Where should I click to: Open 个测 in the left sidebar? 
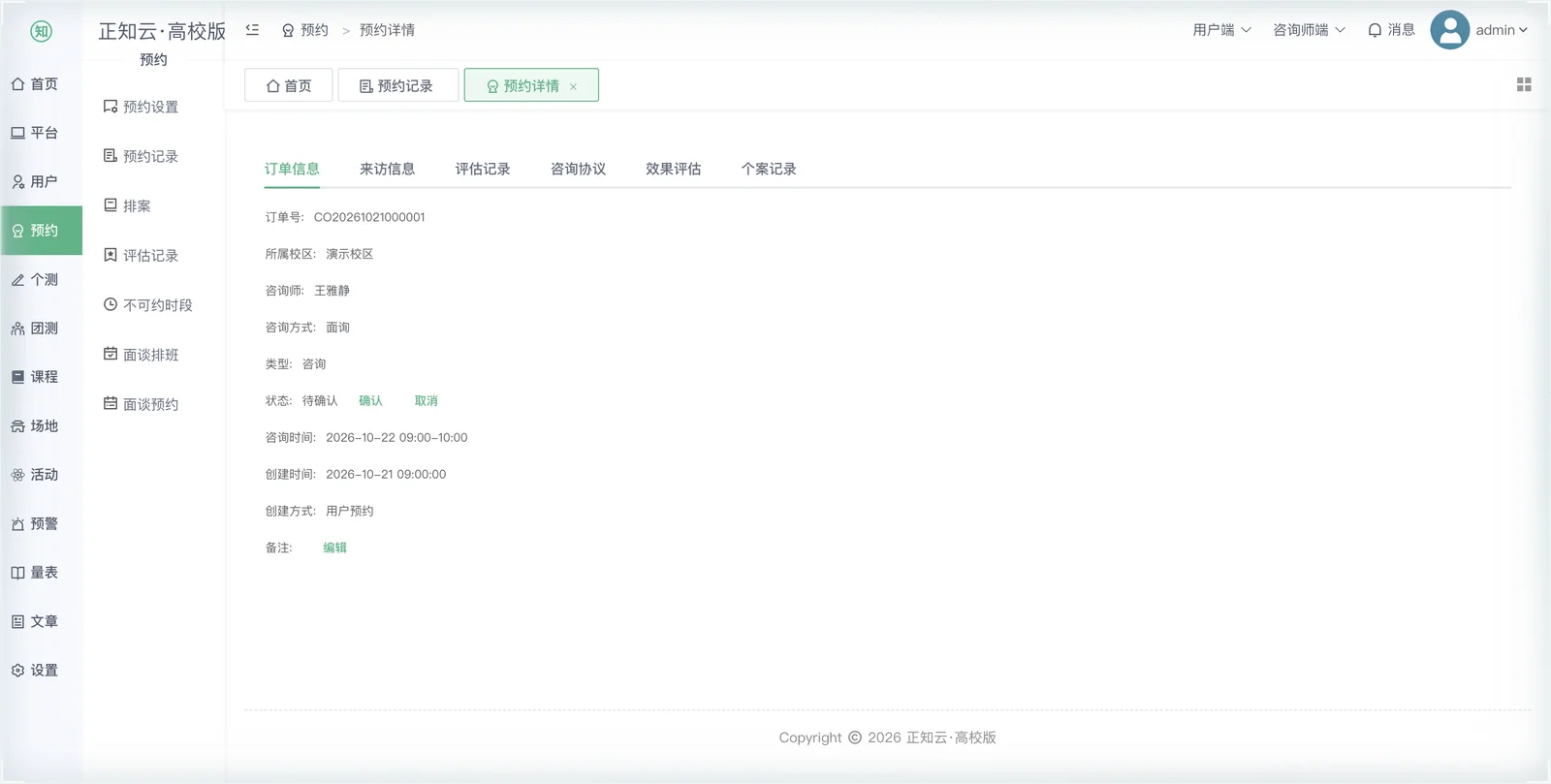pyautogui.click(x=35, y=279)
